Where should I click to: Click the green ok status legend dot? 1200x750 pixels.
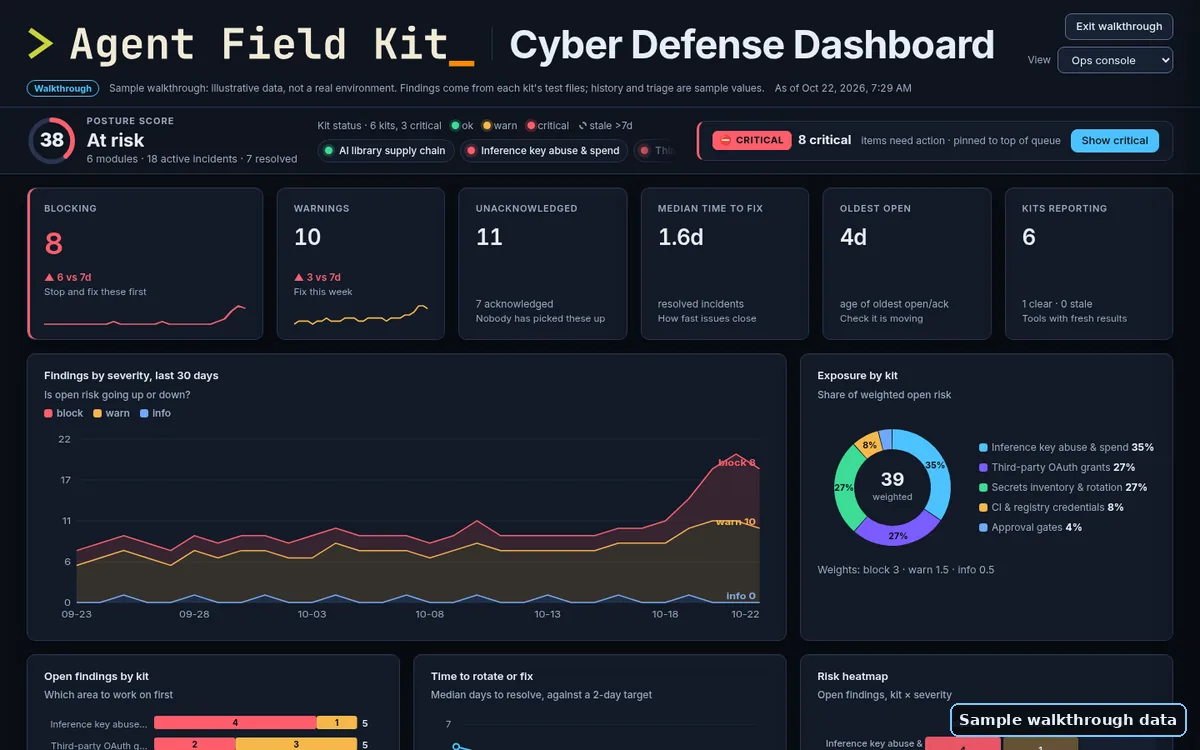click(x=455, y=126)
